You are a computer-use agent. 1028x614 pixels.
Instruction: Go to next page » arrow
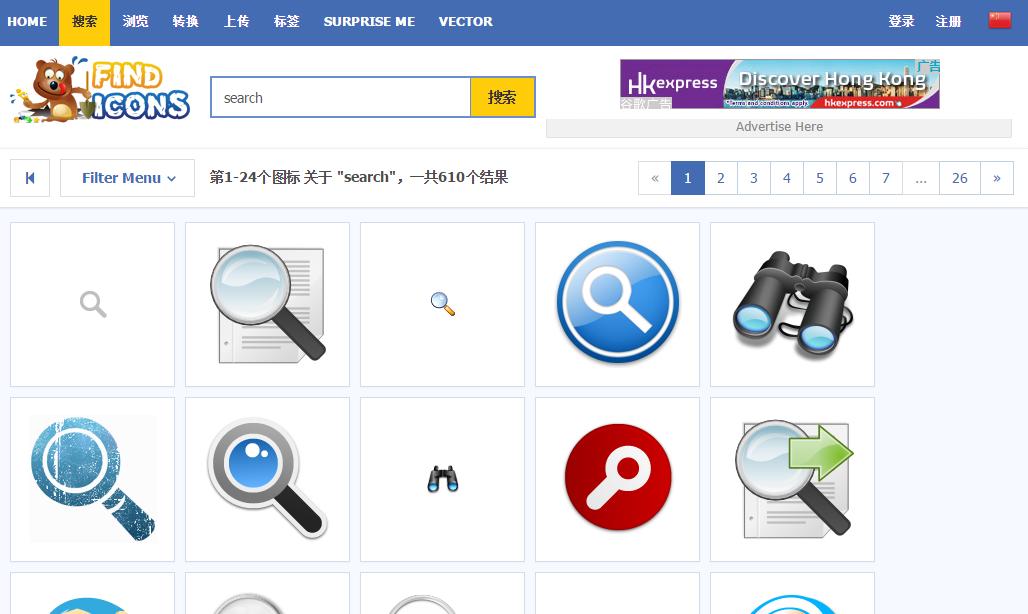(997, 178)
